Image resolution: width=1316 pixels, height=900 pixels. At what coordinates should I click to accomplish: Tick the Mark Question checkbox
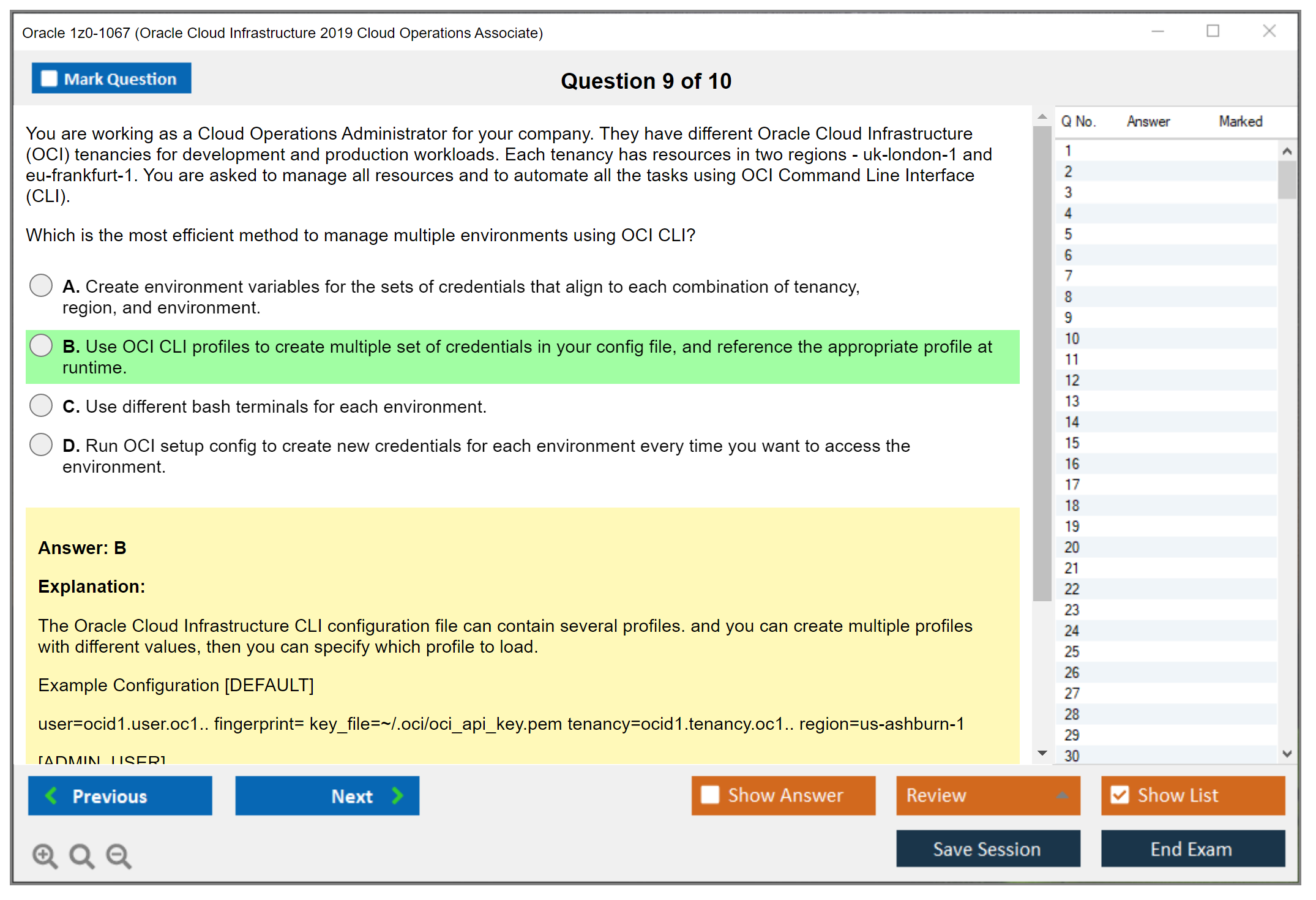coord(49,78)
